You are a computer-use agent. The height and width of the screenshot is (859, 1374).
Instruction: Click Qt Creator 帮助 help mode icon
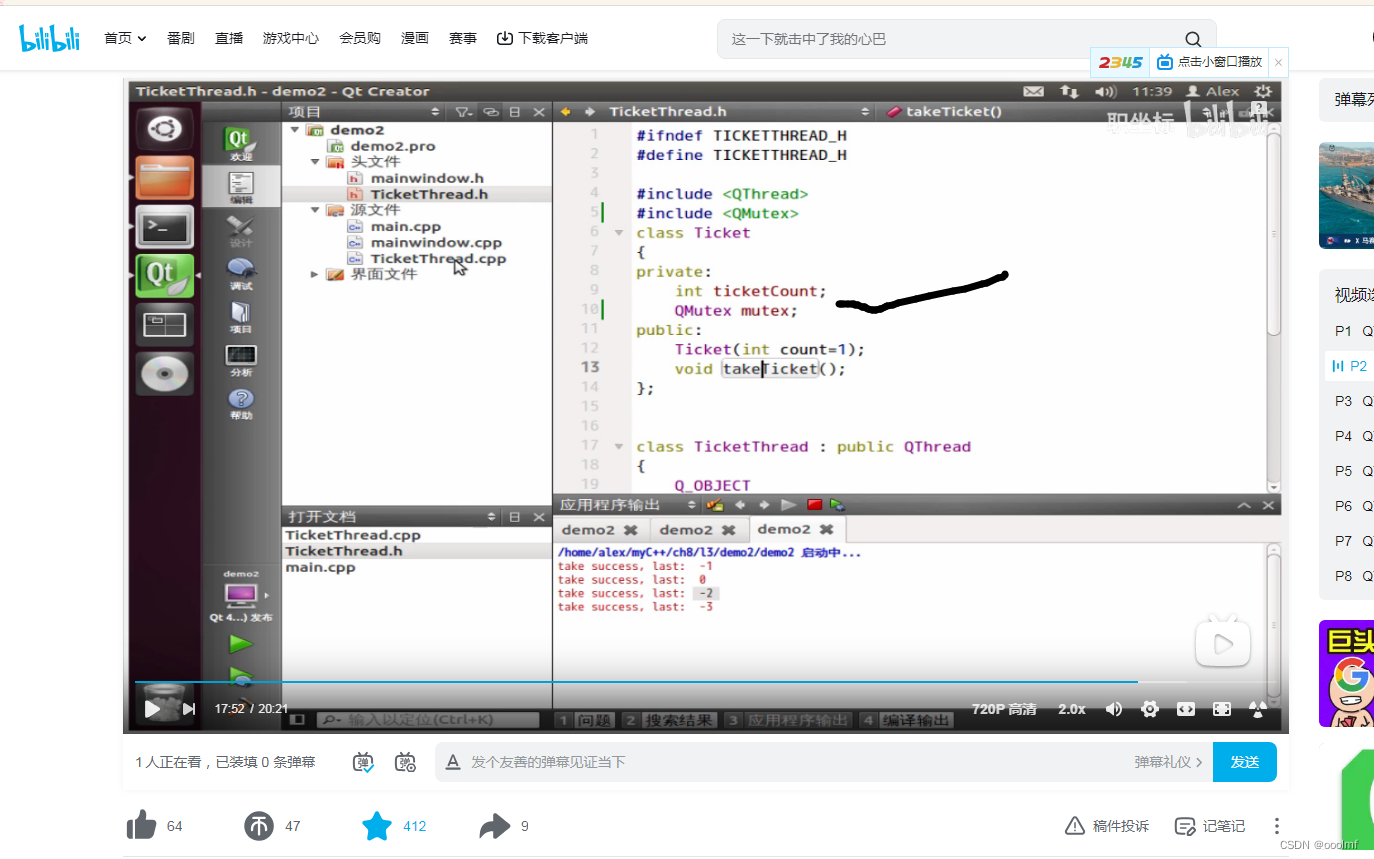coord(241,403)
